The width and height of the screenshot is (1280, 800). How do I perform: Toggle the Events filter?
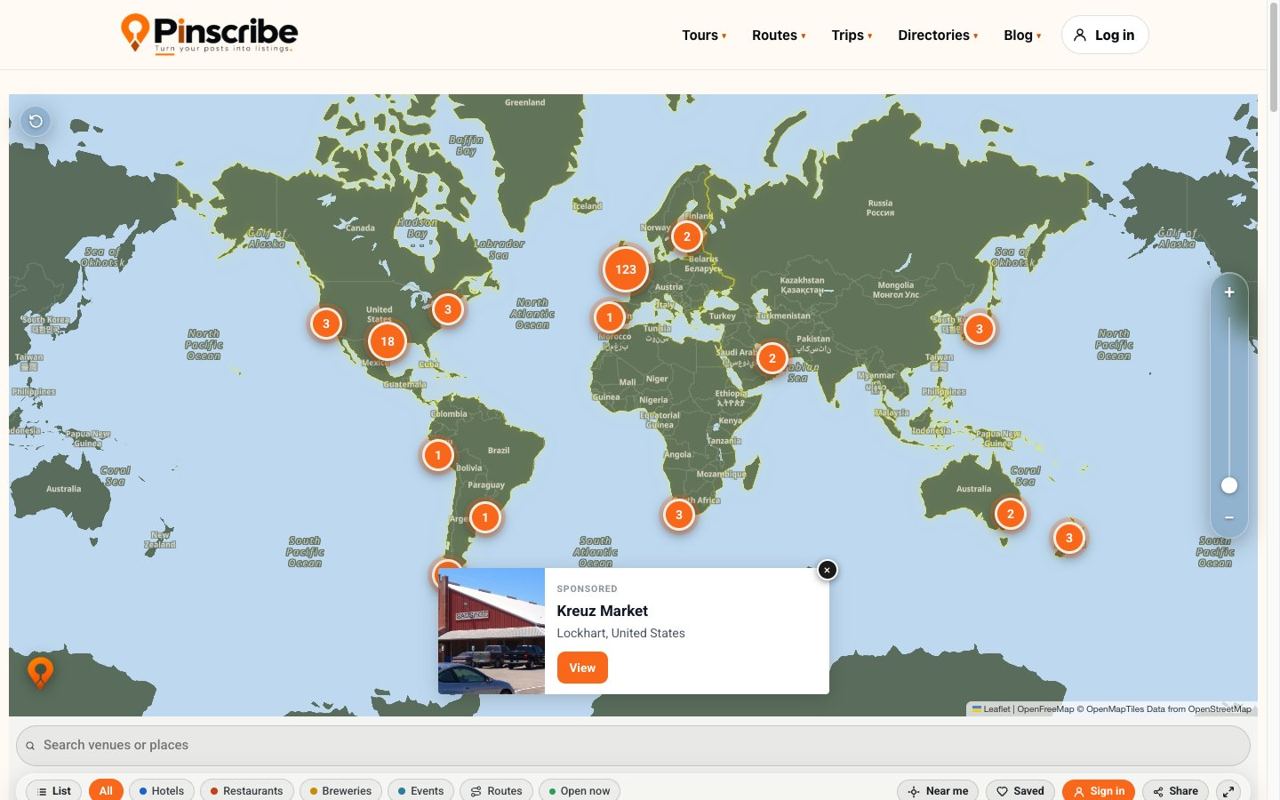(x=420, y=791)
